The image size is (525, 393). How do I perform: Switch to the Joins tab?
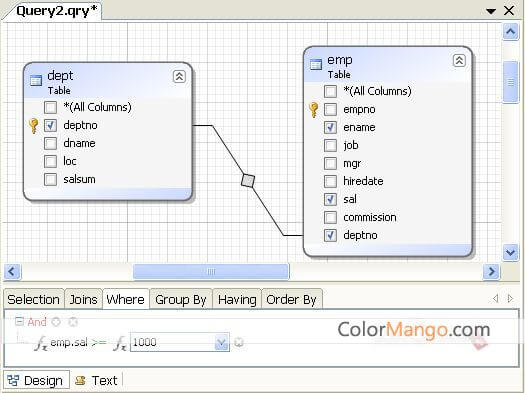click(x=83, y=299)
